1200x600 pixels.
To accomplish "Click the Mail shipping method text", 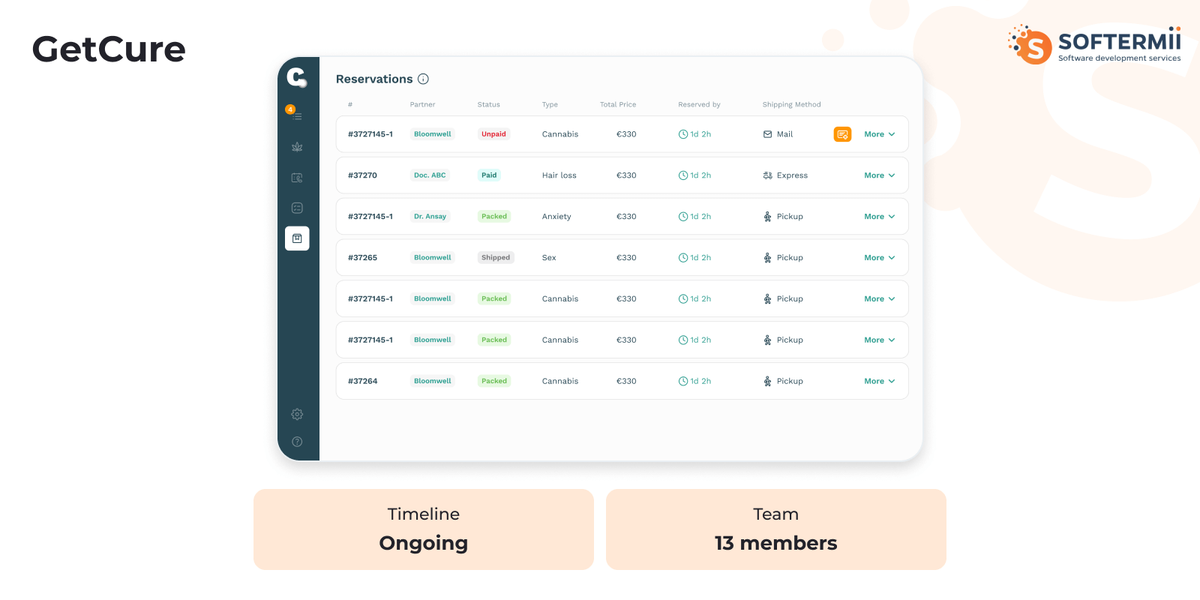I will click(x=785, y=134).
